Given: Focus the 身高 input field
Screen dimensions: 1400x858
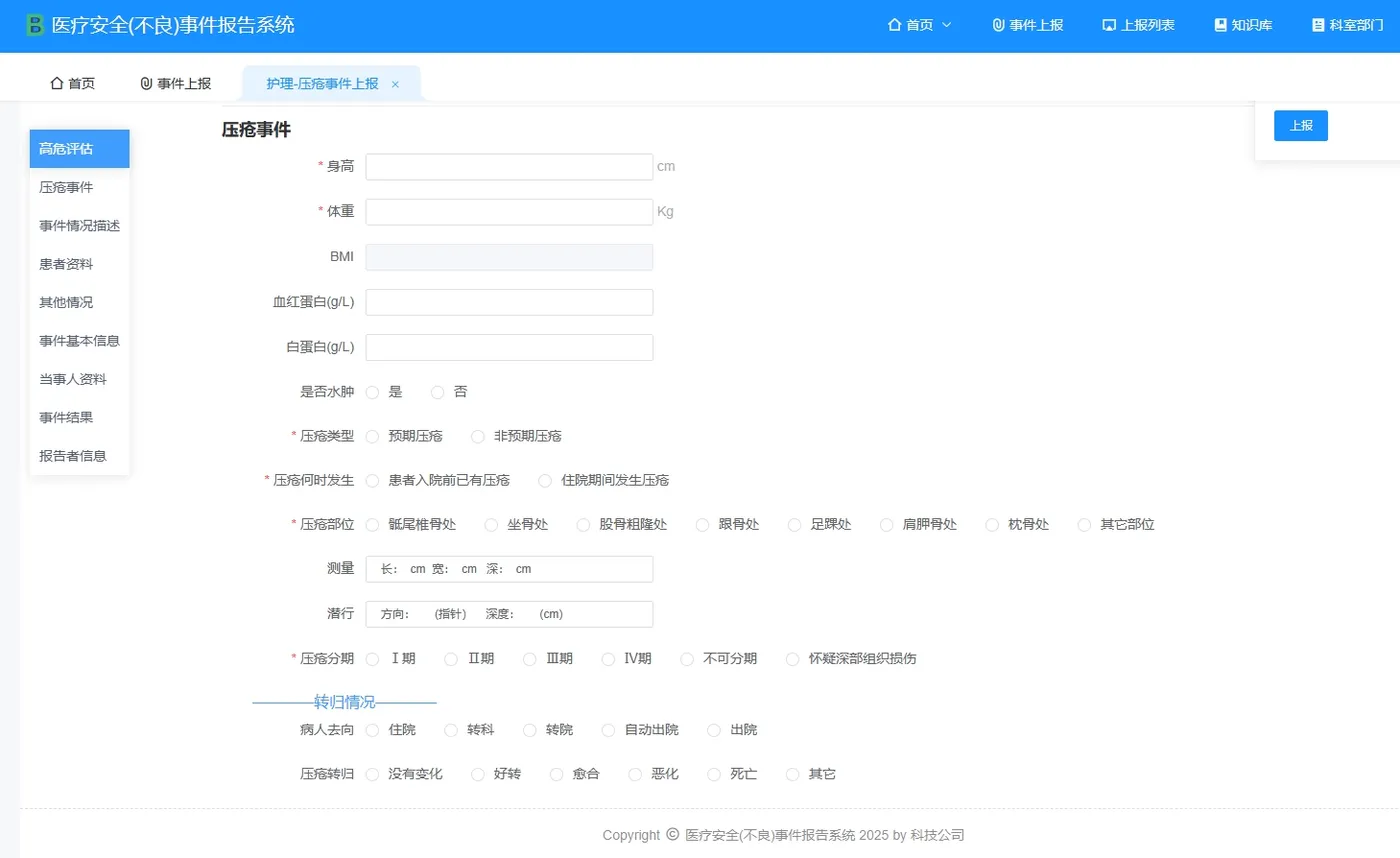Looking at the screenshot, I should 509,167.
